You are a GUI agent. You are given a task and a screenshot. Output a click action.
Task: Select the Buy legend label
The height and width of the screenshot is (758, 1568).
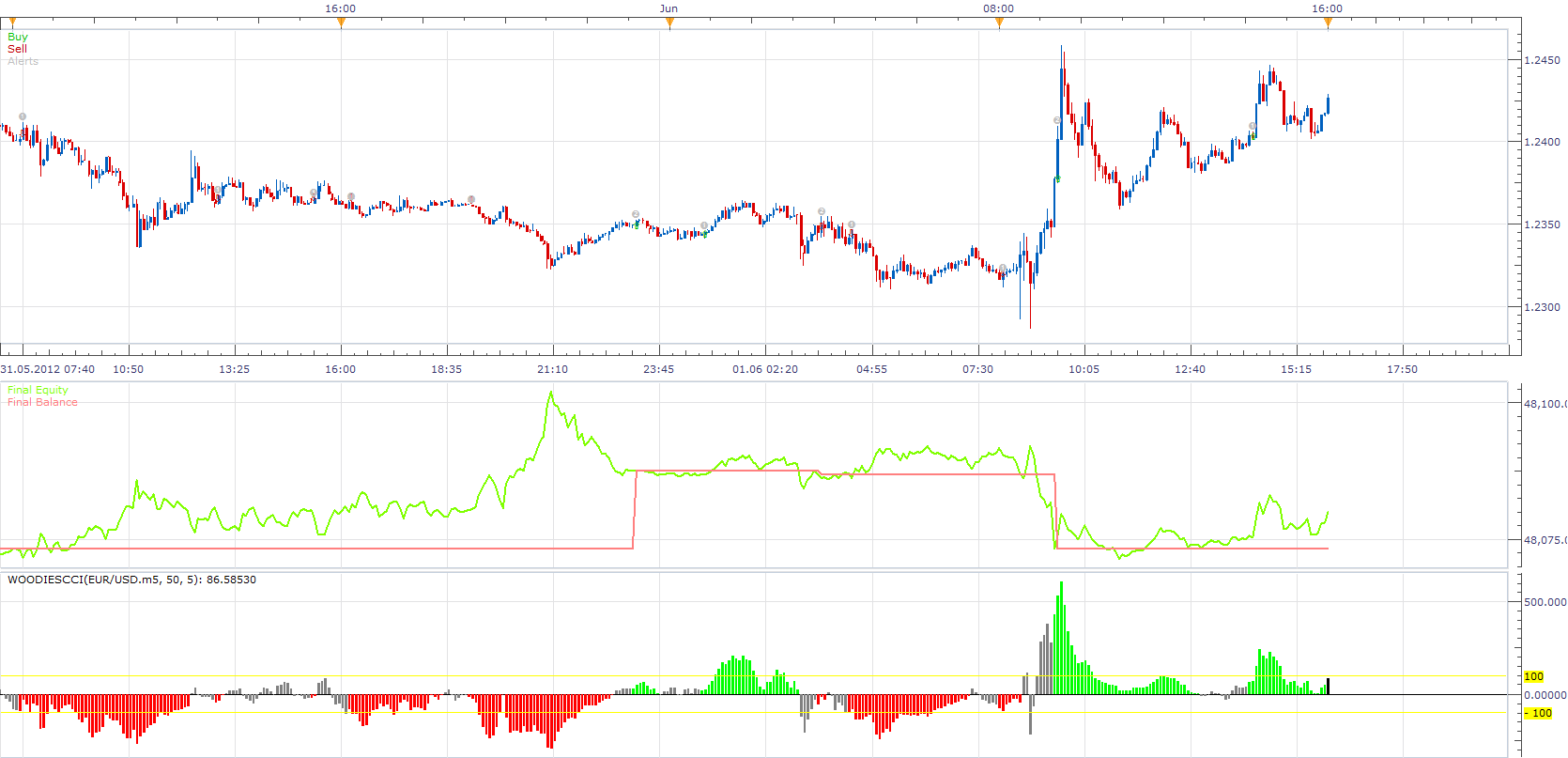18,37
